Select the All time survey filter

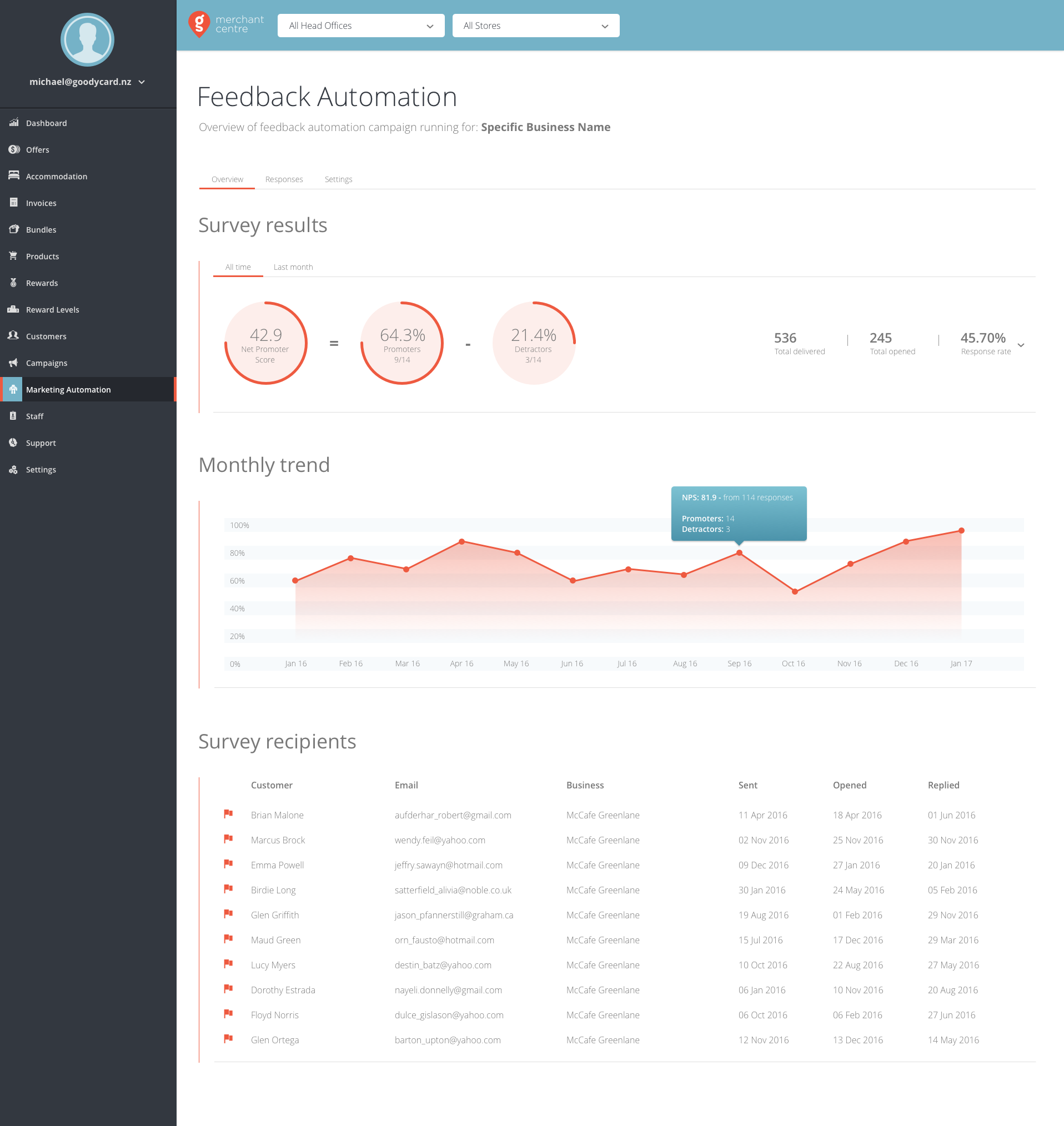(x=238, y=267)
